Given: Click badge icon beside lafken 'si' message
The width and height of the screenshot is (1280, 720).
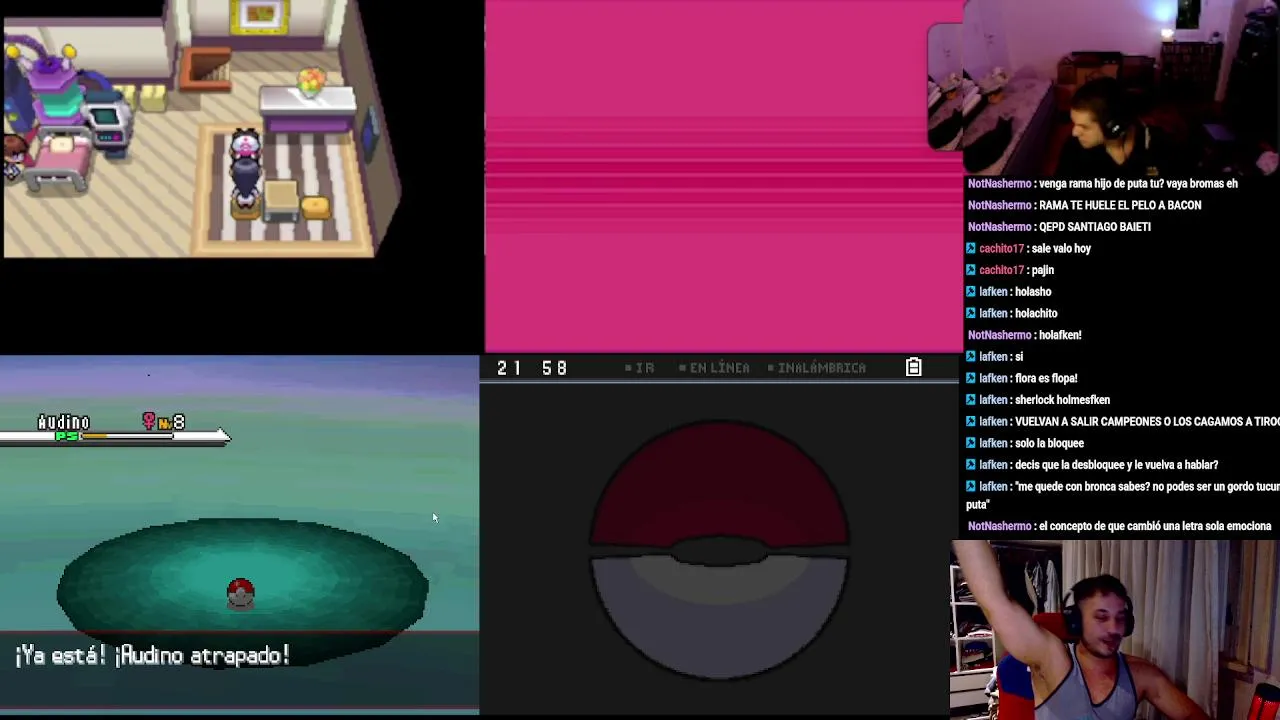Looking at the screenshot, I should [972, 357].
